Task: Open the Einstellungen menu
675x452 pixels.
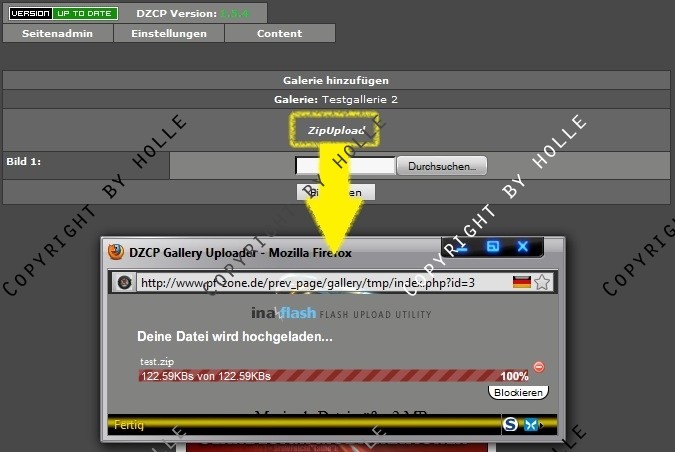Action: [x=169, y=33]
